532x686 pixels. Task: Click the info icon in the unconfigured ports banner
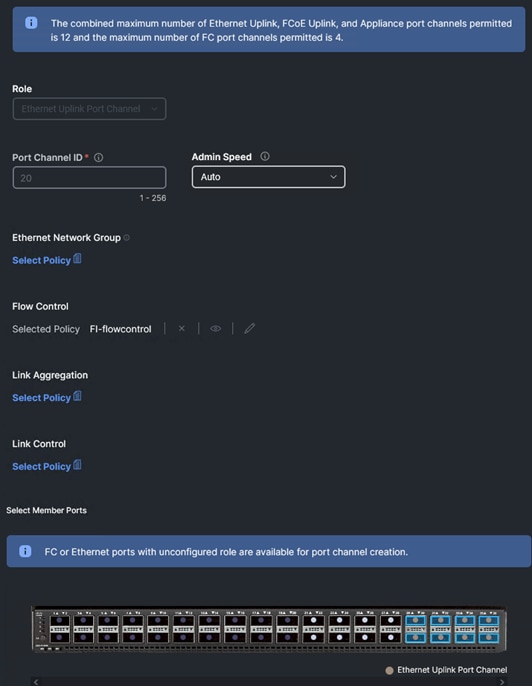[25, 551]
